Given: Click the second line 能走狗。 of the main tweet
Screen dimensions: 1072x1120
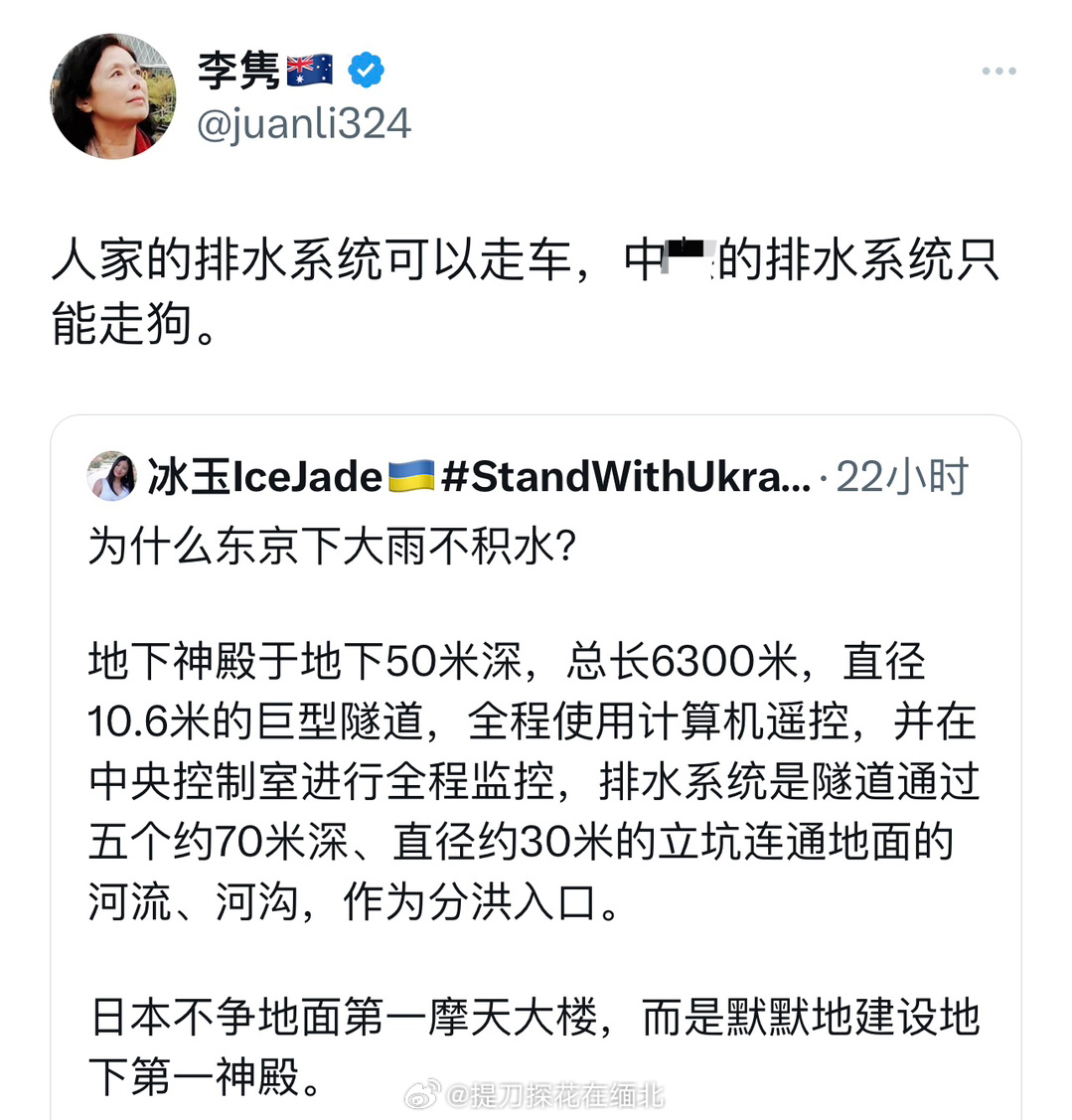Looking at the screenshot, I should [134, 324].
